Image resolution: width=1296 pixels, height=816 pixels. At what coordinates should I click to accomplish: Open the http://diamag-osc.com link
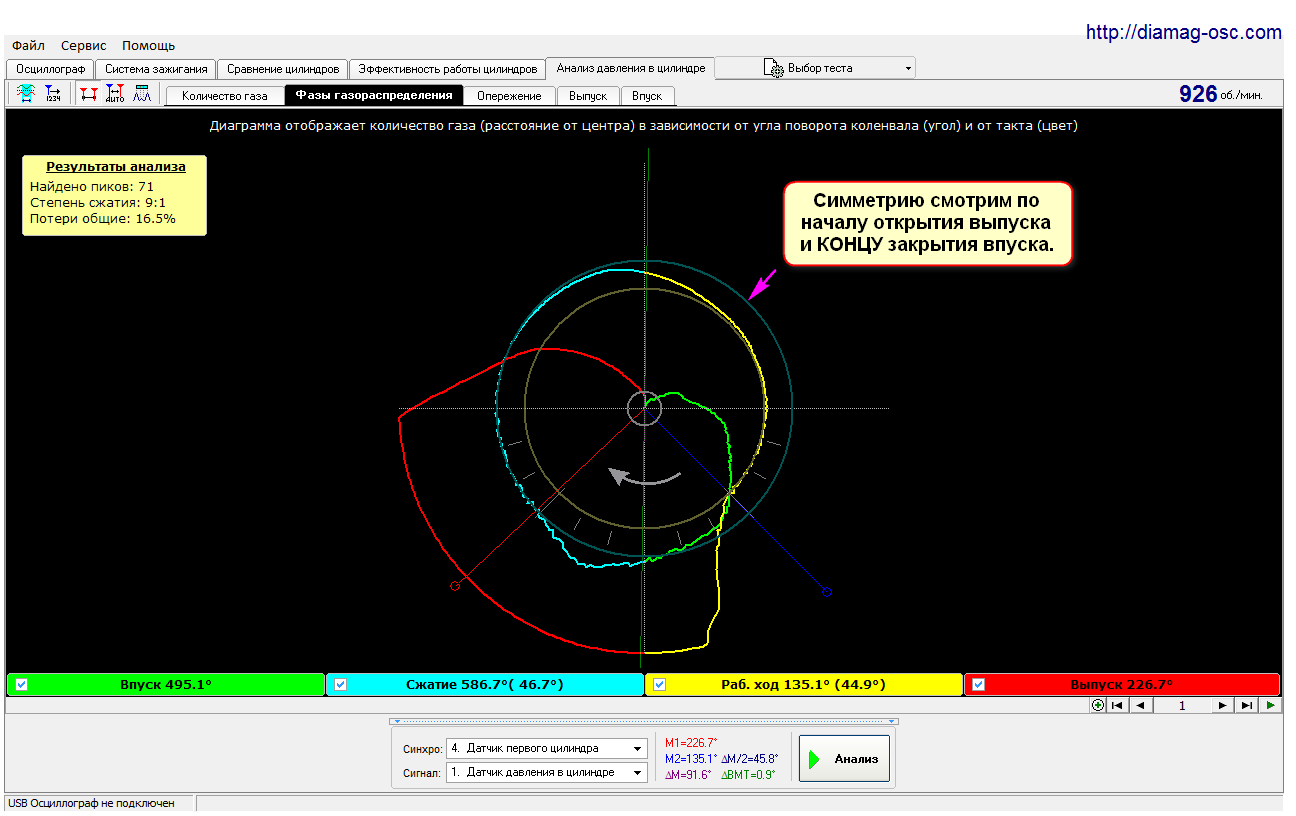pyautogui.click(x=1183, y=33)
